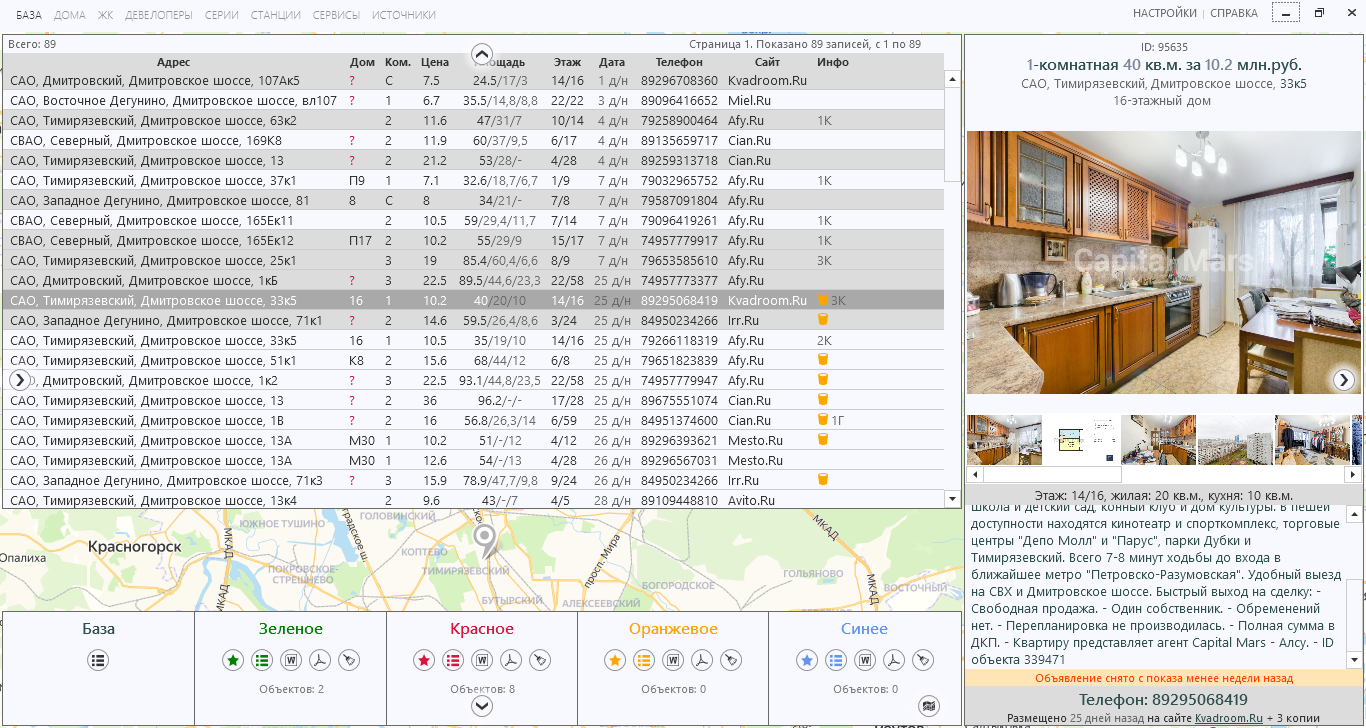The image size is (1366, 728).
Task: Collapse the listings table with the up chevron
Action: click(x=482, y=54)
